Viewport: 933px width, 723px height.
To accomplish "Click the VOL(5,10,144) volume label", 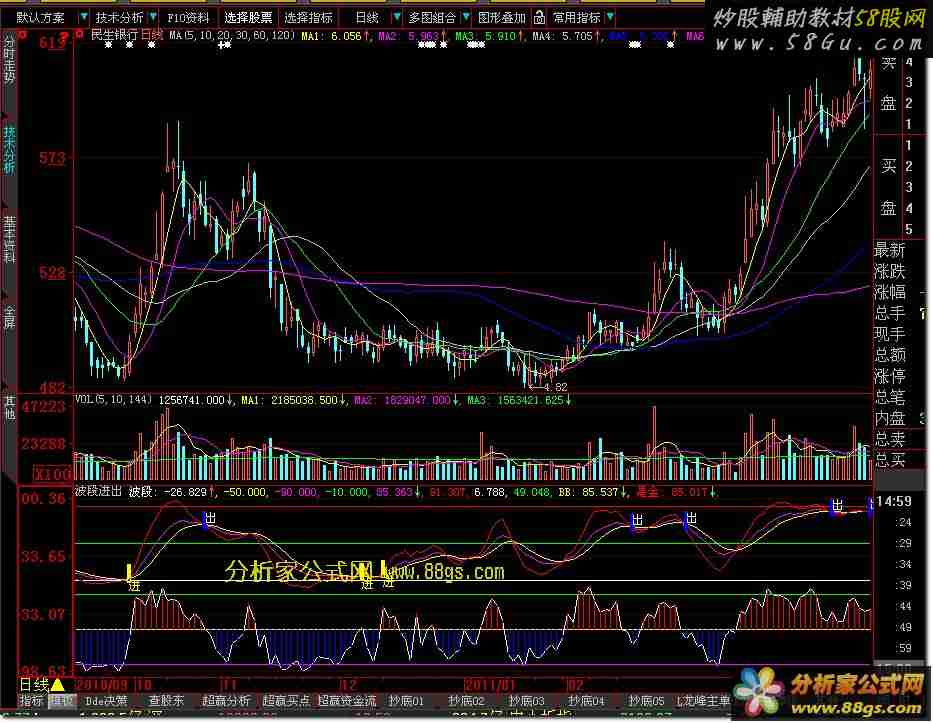I will (x=113, y=400).
